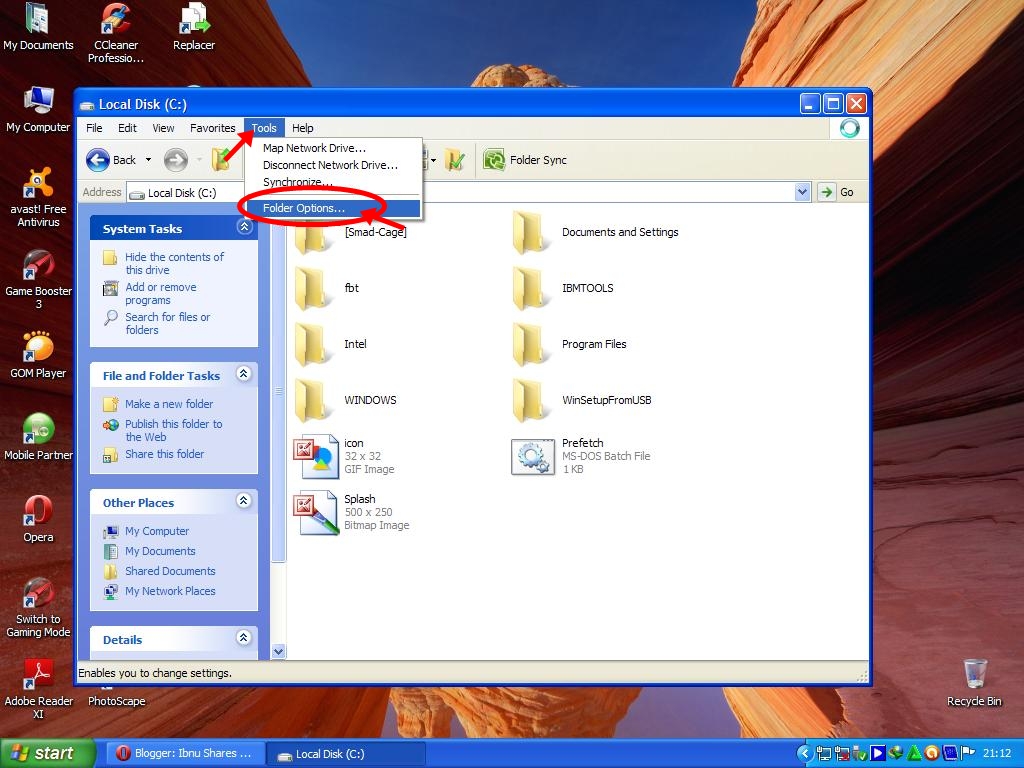Image resolution: width=1024 pixels, height=768 pixels.
Task: Click the side panel scroll down arrow
Action: click(x=278, y=651)
